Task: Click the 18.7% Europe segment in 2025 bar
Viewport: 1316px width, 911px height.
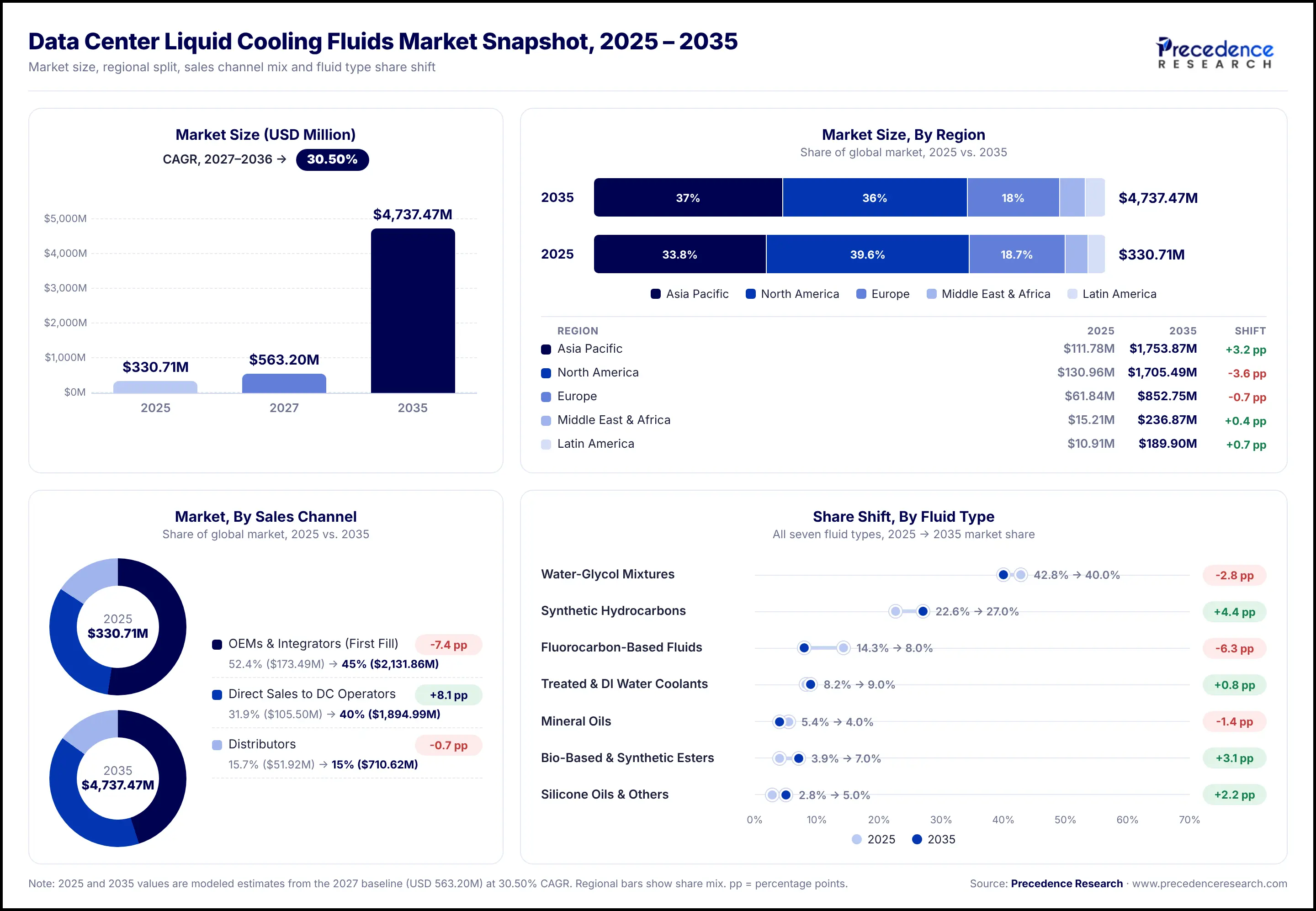Action: pyautogui.click(x=1016, y=254)
